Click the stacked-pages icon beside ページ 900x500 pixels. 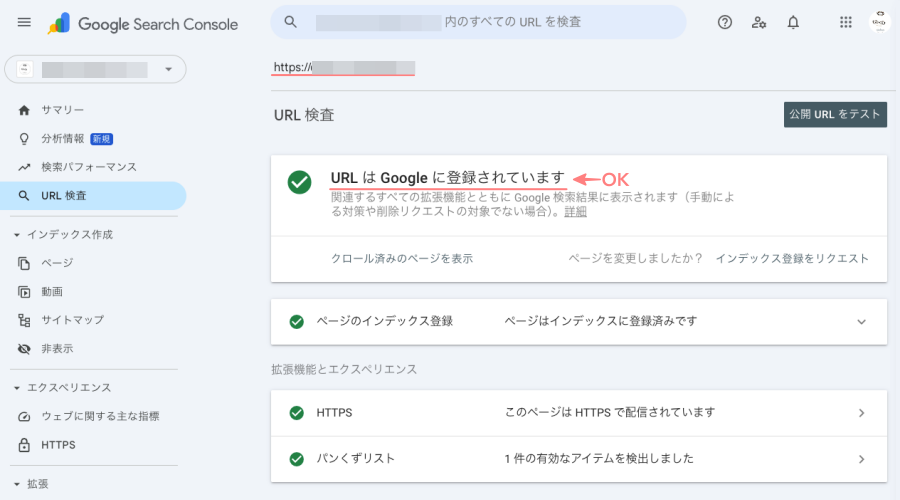point(24,263)
